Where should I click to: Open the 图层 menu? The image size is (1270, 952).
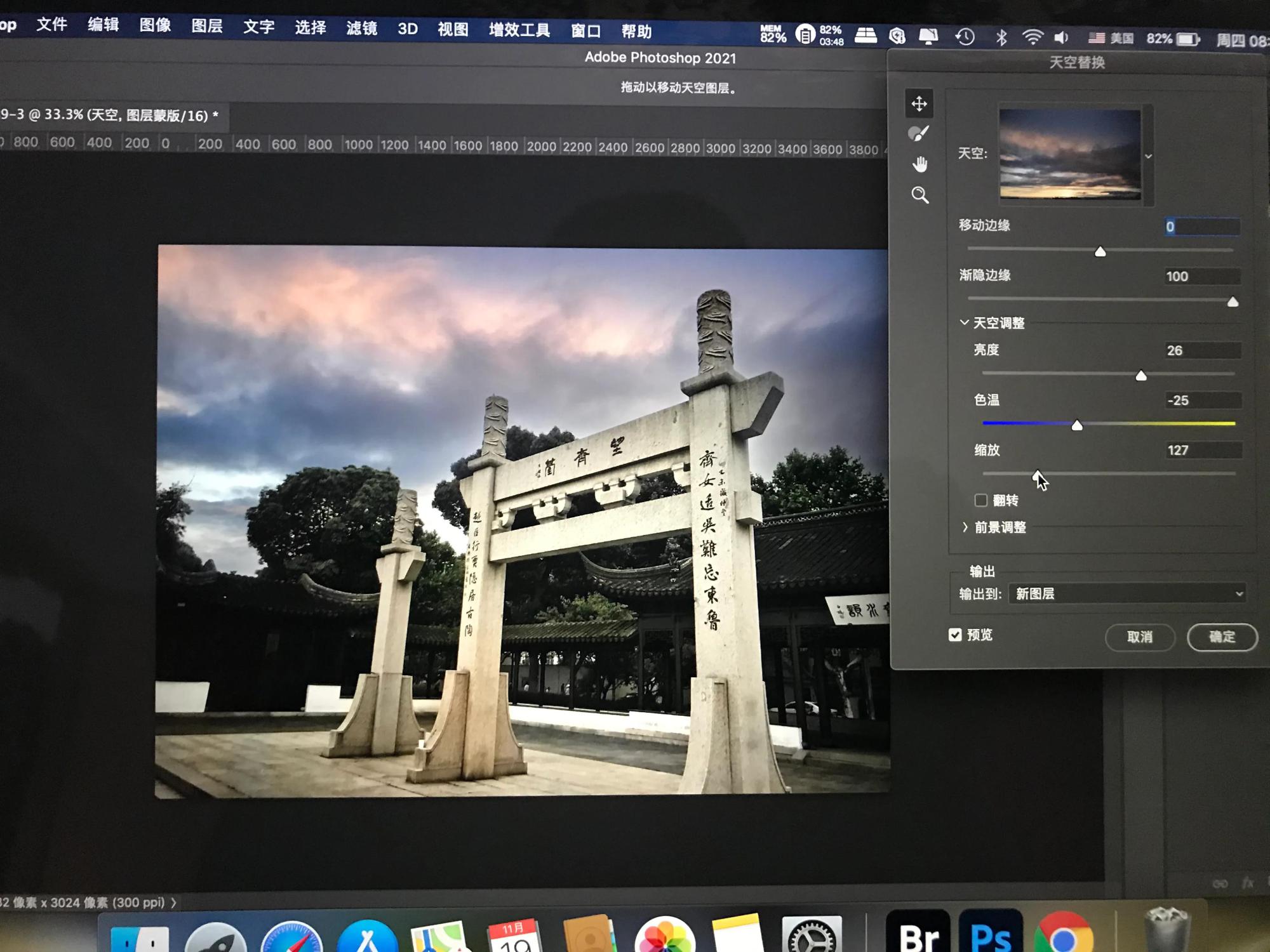[x=207, y=26]
